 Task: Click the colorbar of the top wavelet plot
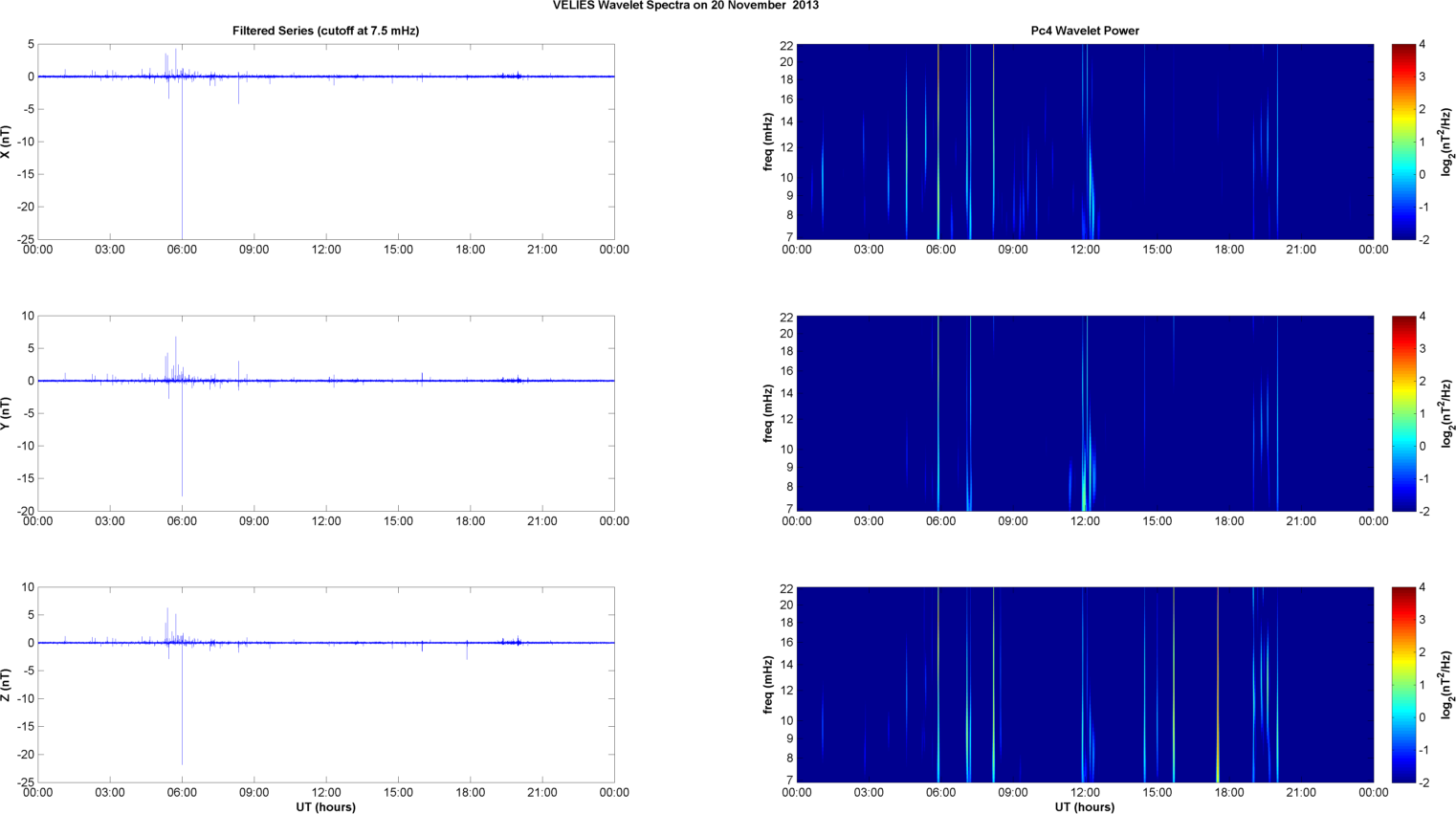click(x=1402, y=142)
